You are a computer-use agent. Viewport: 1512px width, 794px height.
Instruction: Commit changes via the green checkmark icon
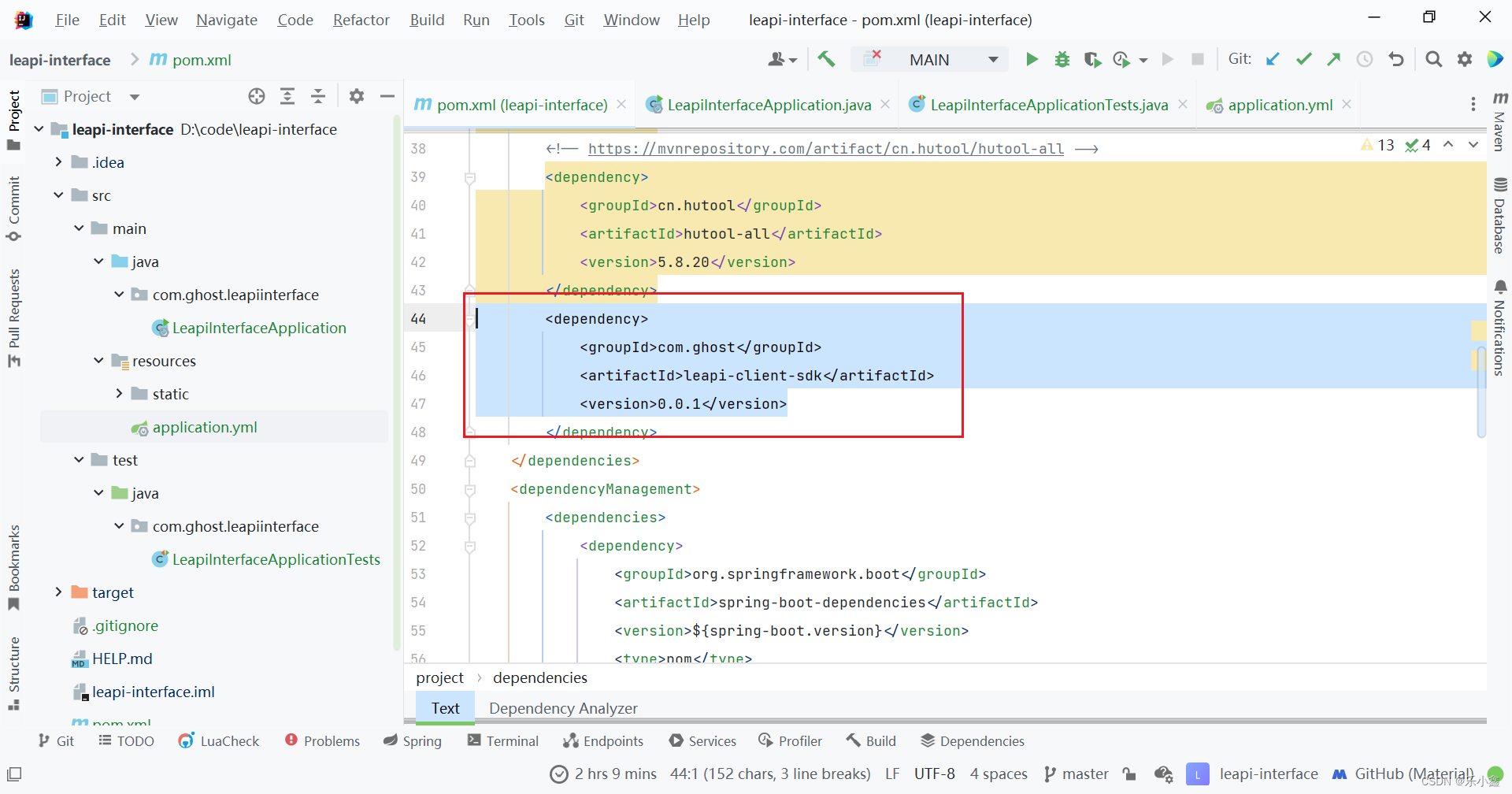(x=1303, y=59)
